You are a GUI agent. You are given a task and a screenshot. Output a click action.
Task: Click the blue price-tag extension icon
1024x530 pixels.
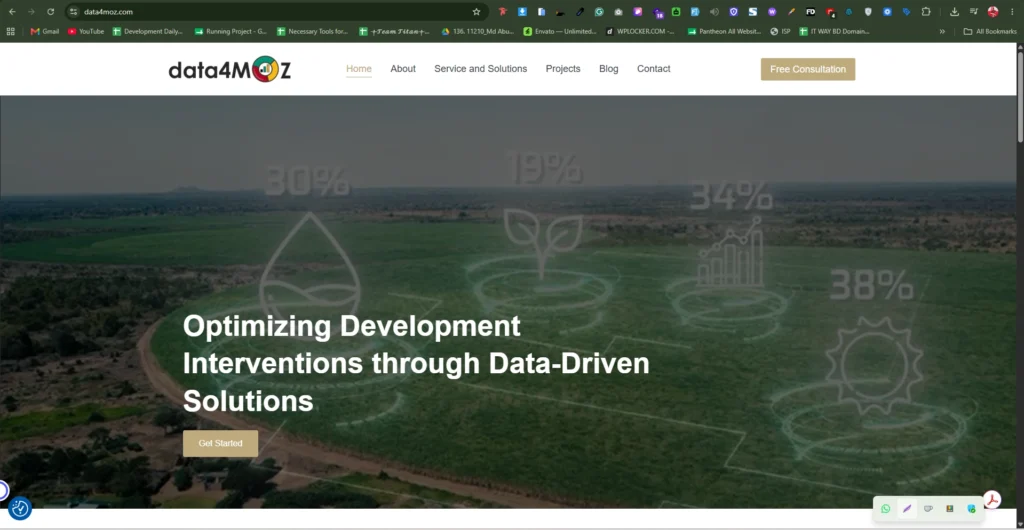point(906,12)
